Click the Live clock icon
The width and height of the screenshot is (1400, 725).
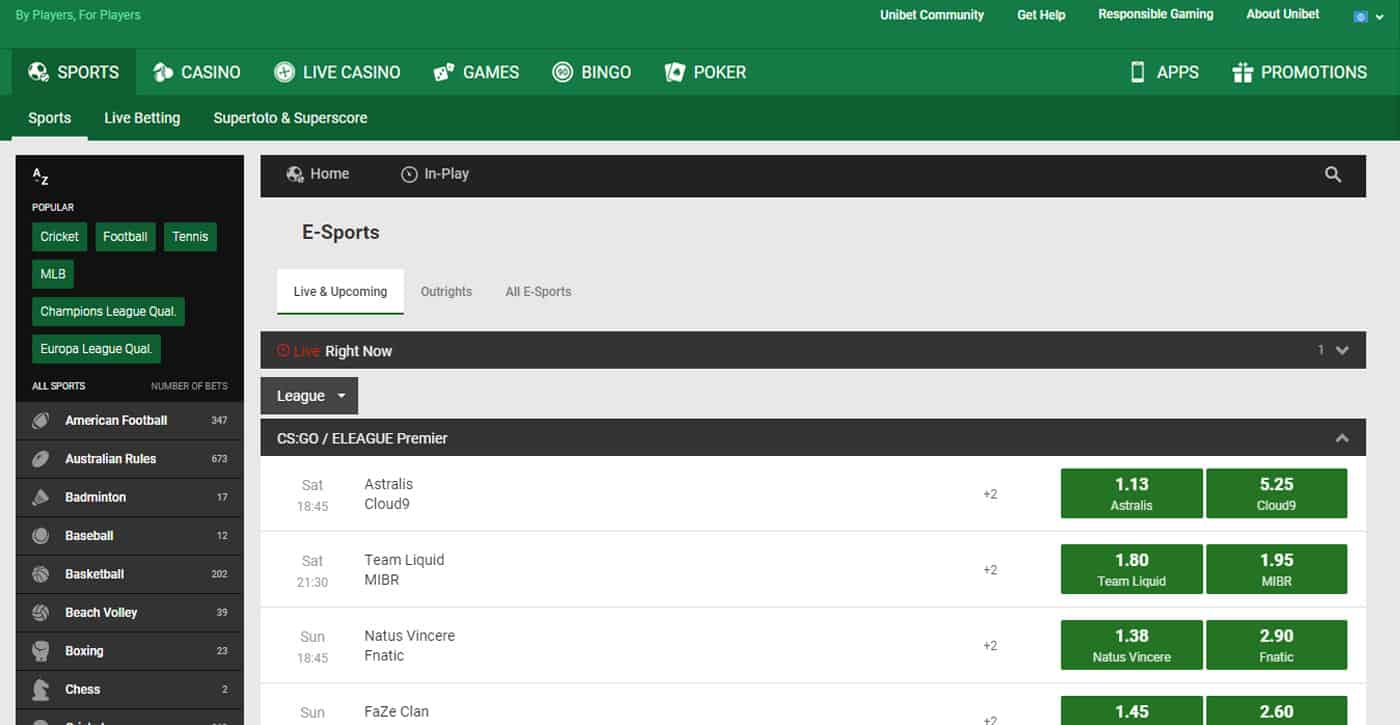point(283,351)
